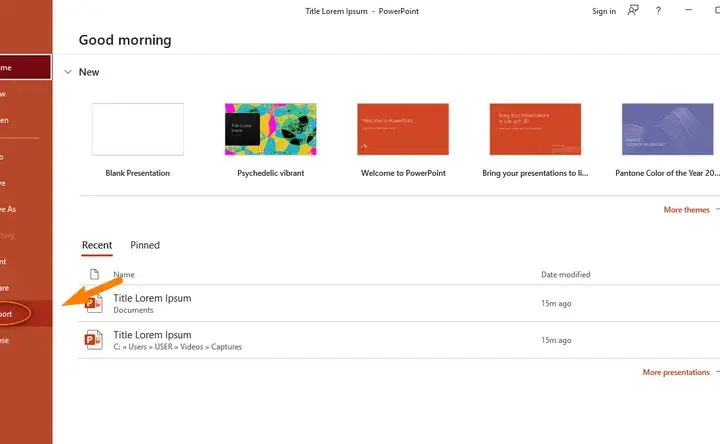Minimize the PowerPoint window
The height and width of the screenshot is (444, 720).
[688, 10]
